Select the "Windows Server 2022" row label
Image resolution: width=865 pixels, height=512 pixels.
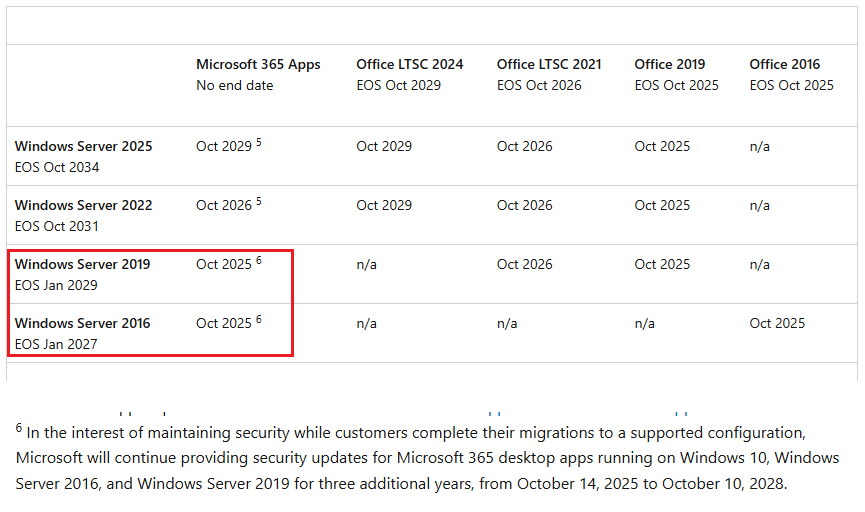[x=83, y=205]
